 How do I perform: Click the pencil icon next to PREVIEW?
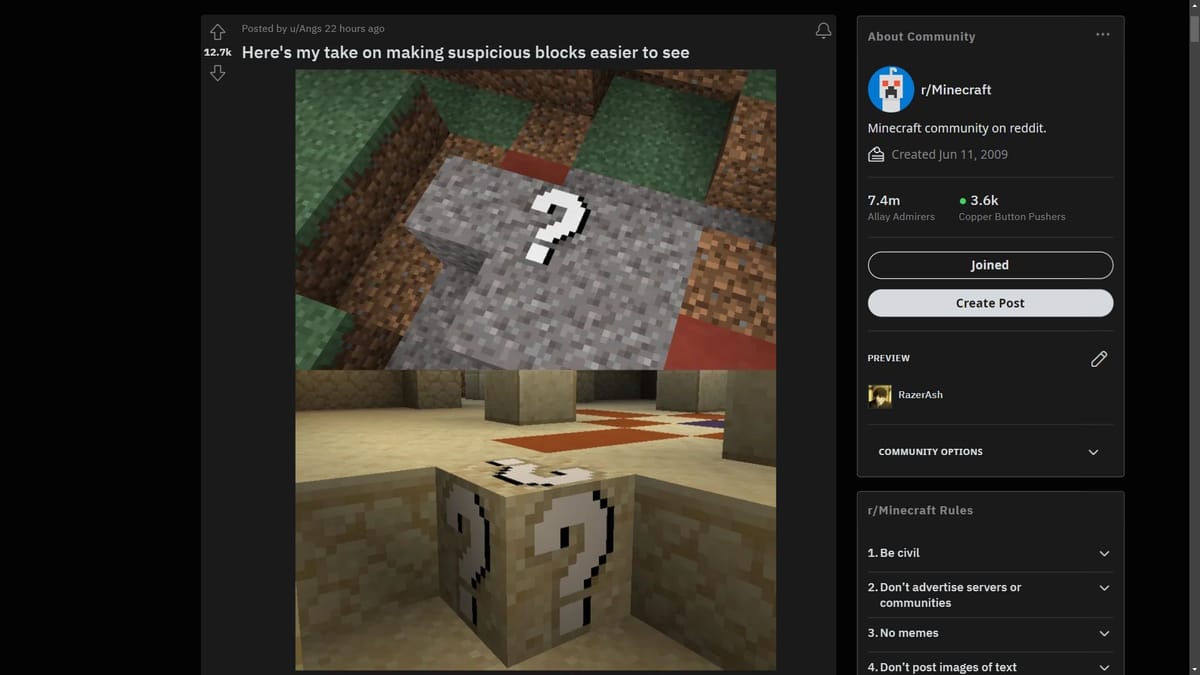(1099, 358)
